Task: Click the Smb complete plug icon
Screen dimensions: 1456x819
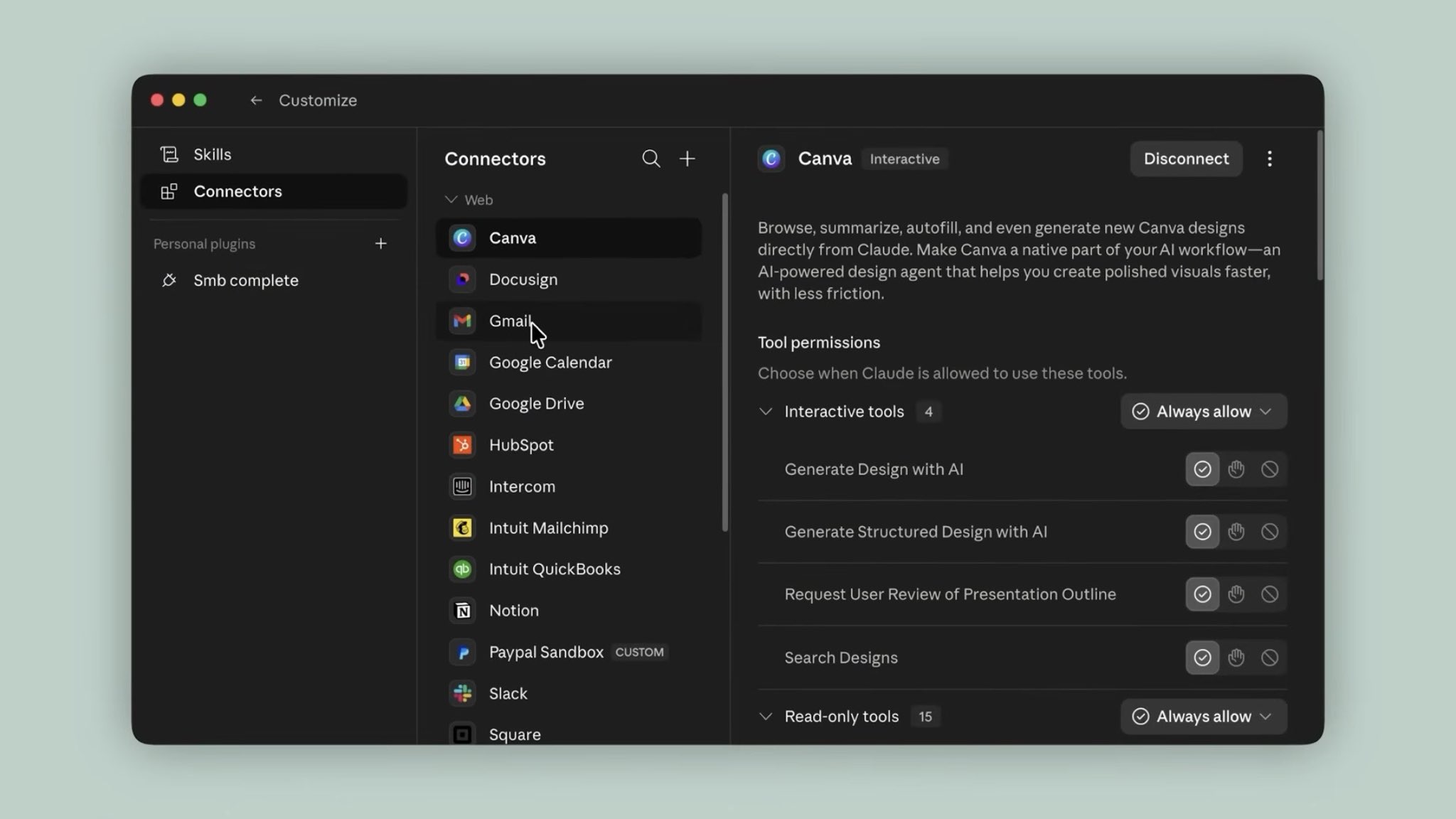Action: click(x=169, y=280)
